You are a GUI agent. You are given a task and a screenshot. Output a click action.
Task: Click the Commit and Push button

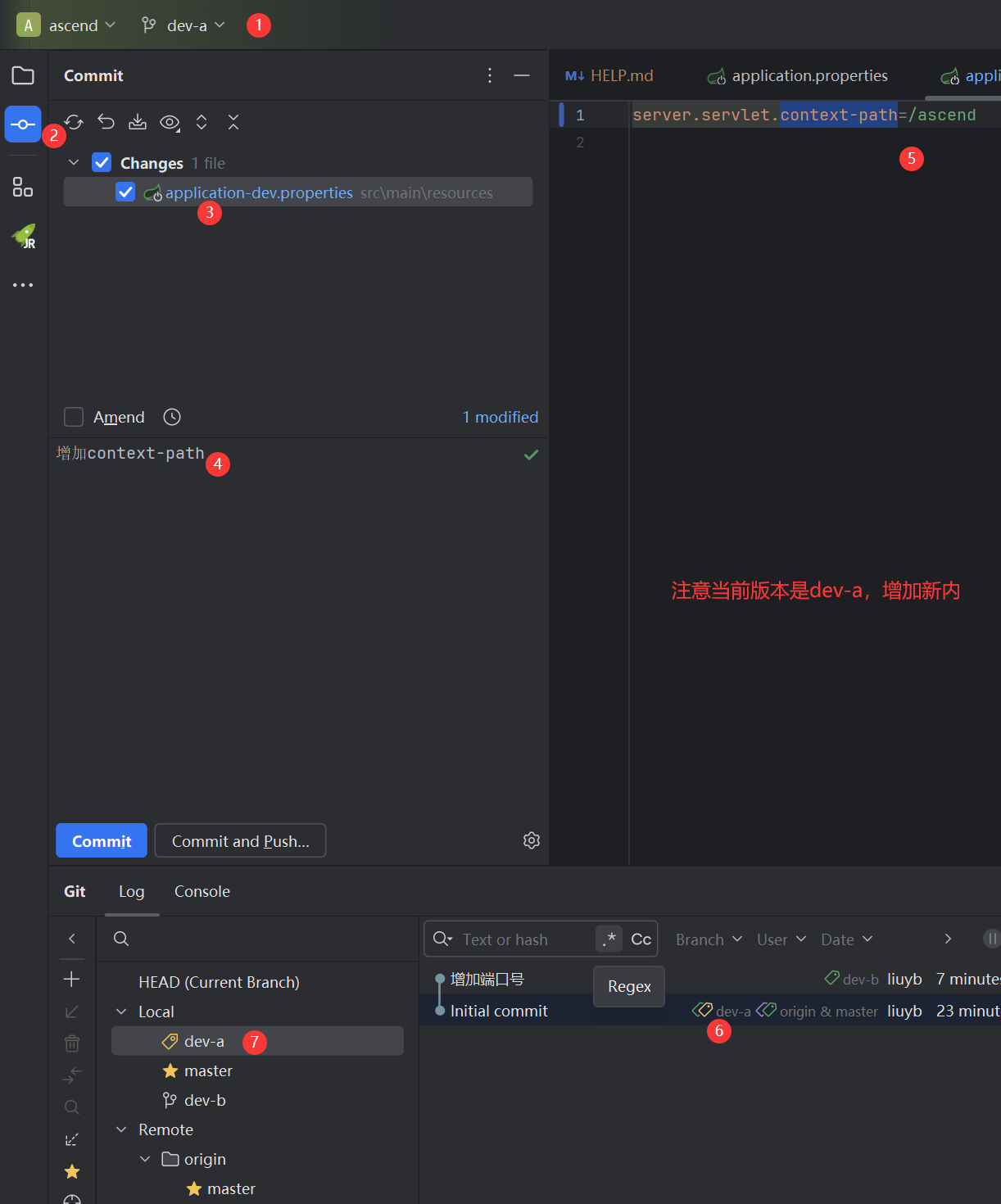click(240, 841)
